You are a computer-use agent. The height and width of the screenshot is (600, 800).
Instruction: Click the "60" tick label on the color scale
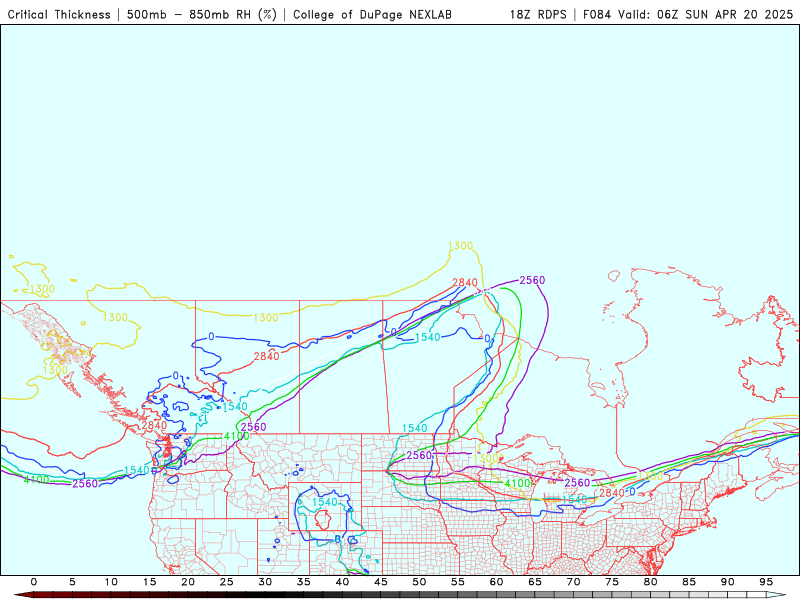(496, 582)
